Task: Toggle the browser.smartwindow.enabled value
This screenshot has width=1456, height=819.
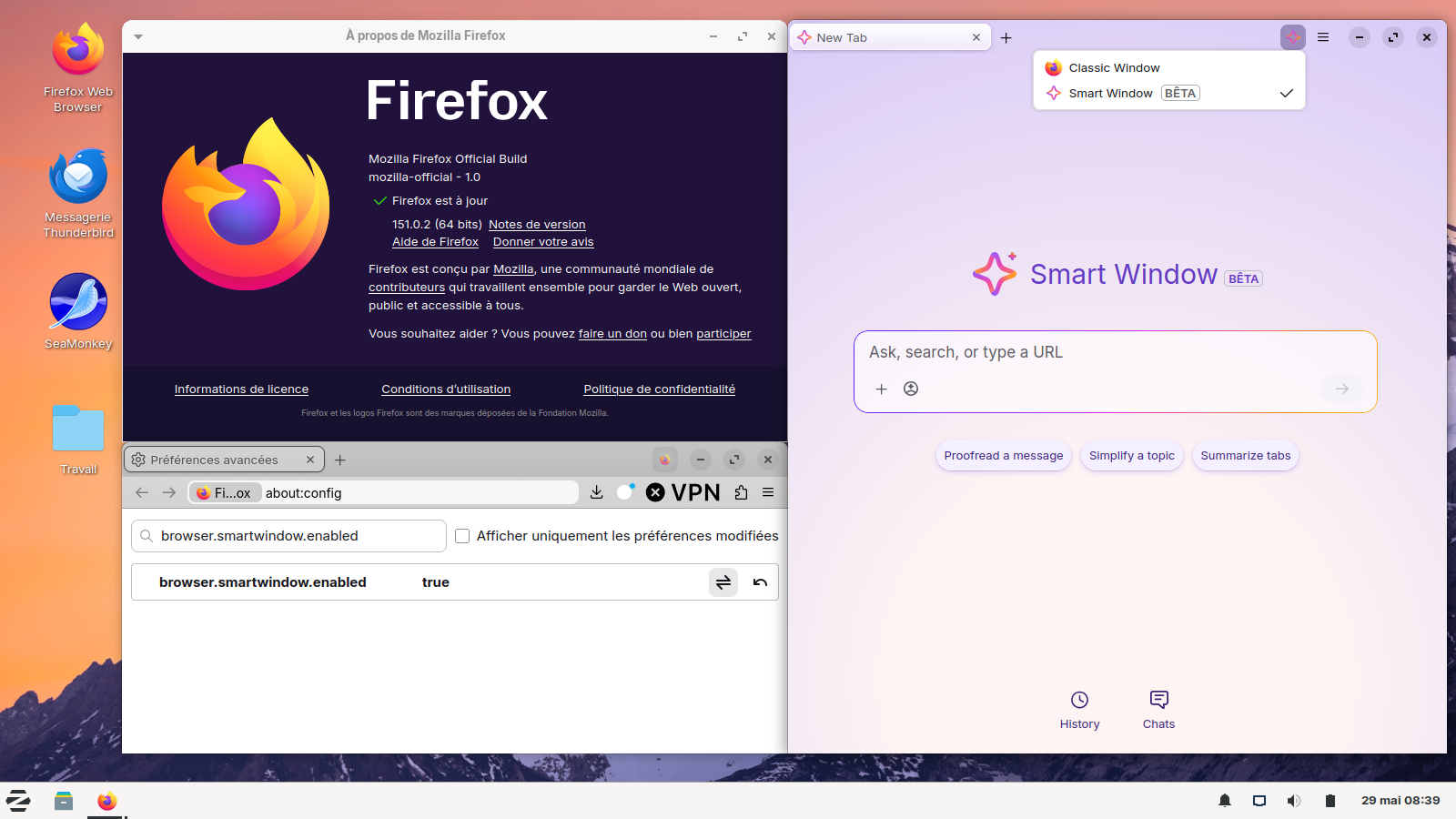Action: tap(723, 582)
